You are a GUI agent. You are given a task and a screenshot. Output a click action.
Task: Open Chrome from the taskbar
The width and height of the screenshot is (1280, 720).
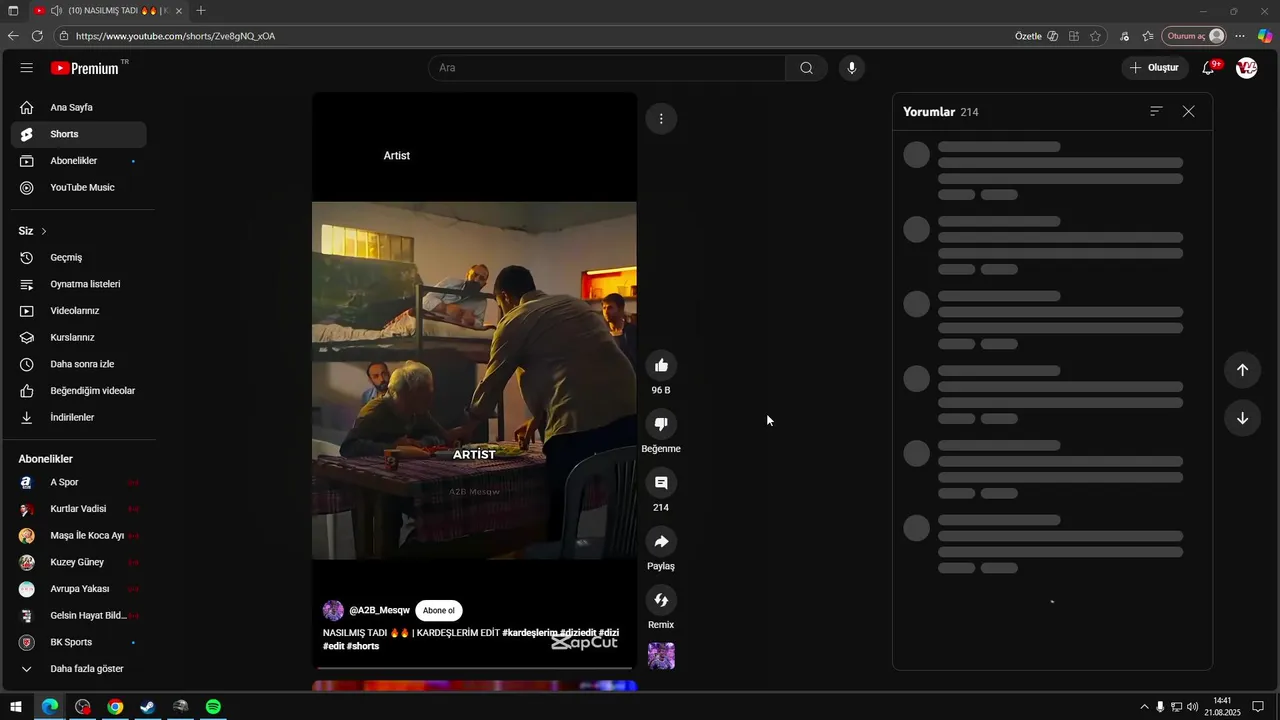click(115, 707)
